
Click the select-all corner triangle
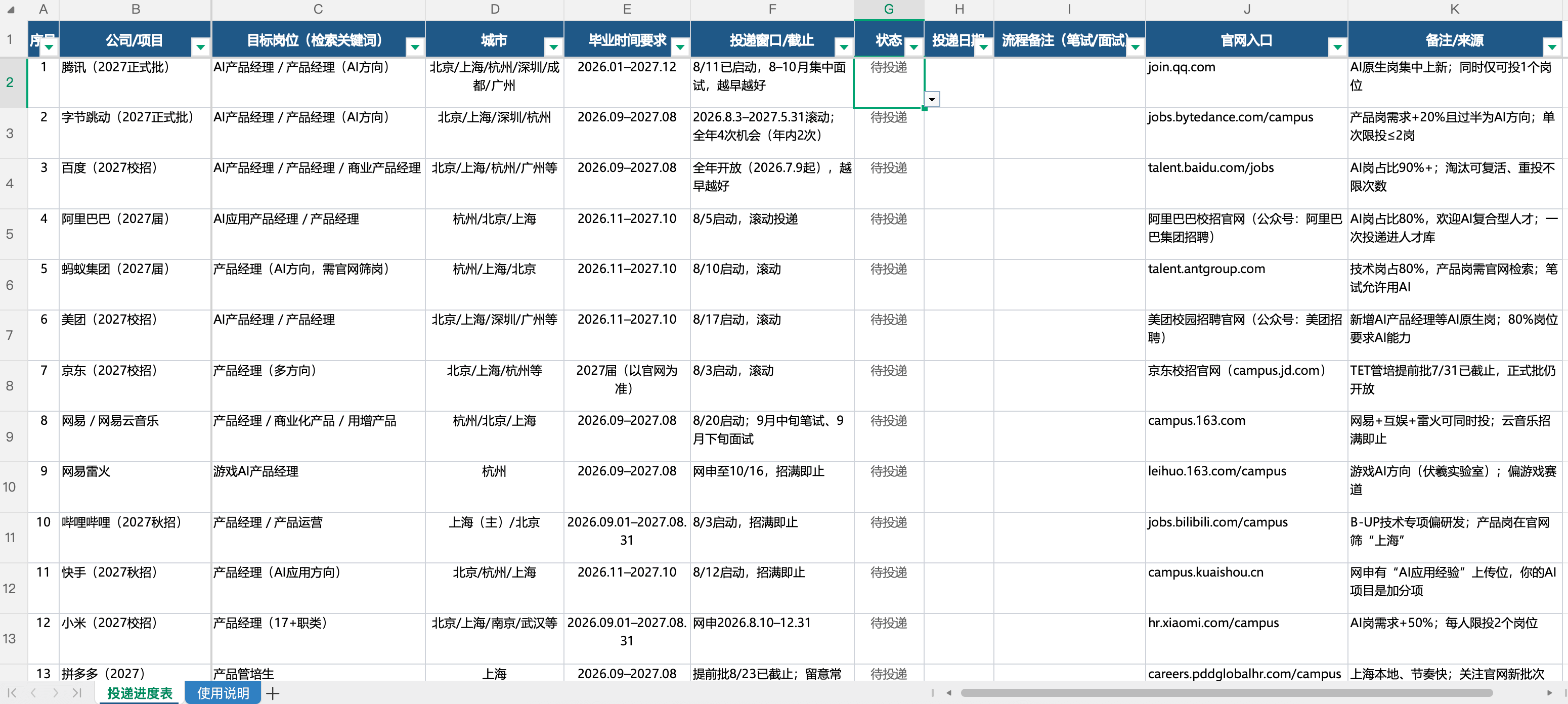point(10,10)
